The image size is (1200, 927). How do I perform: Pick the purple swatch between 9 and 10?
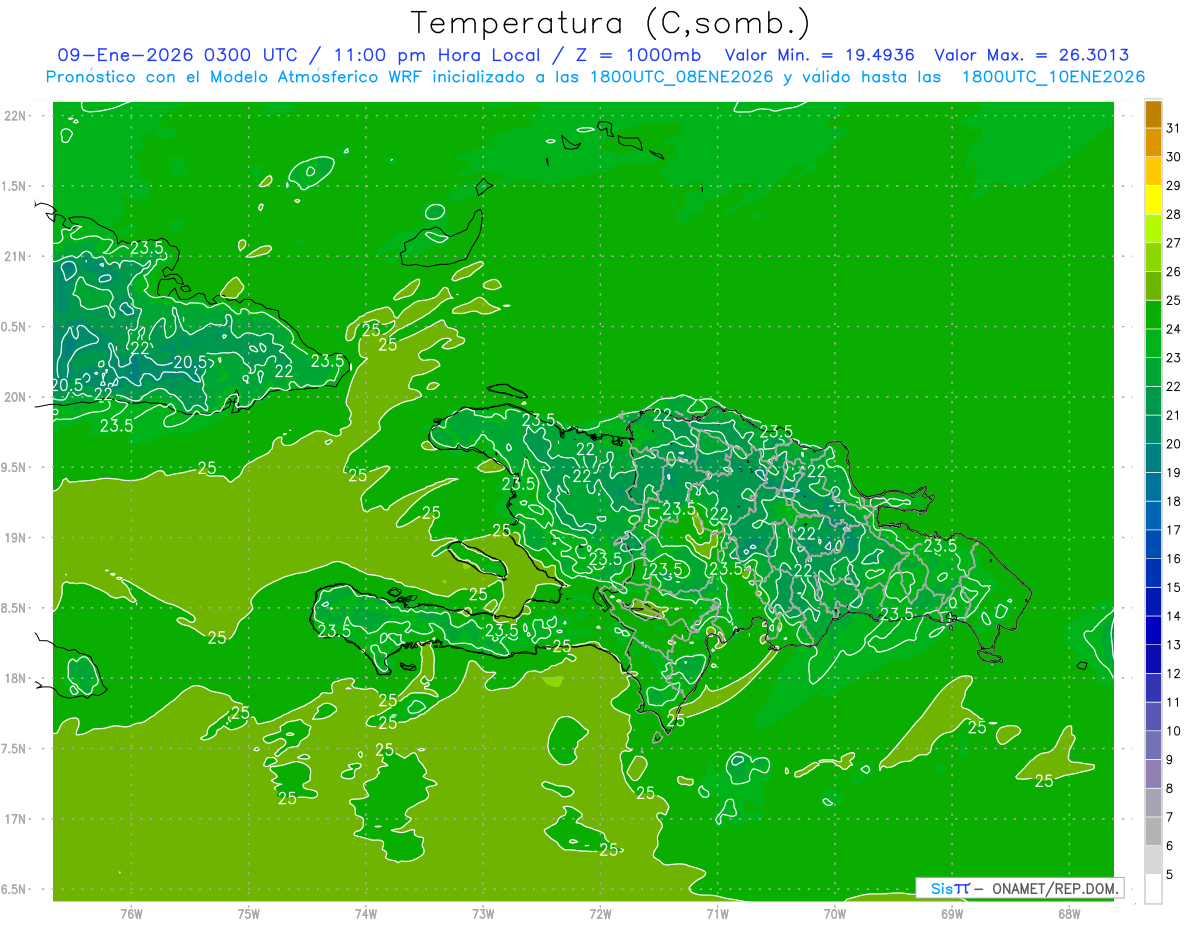pos(1153,746)
